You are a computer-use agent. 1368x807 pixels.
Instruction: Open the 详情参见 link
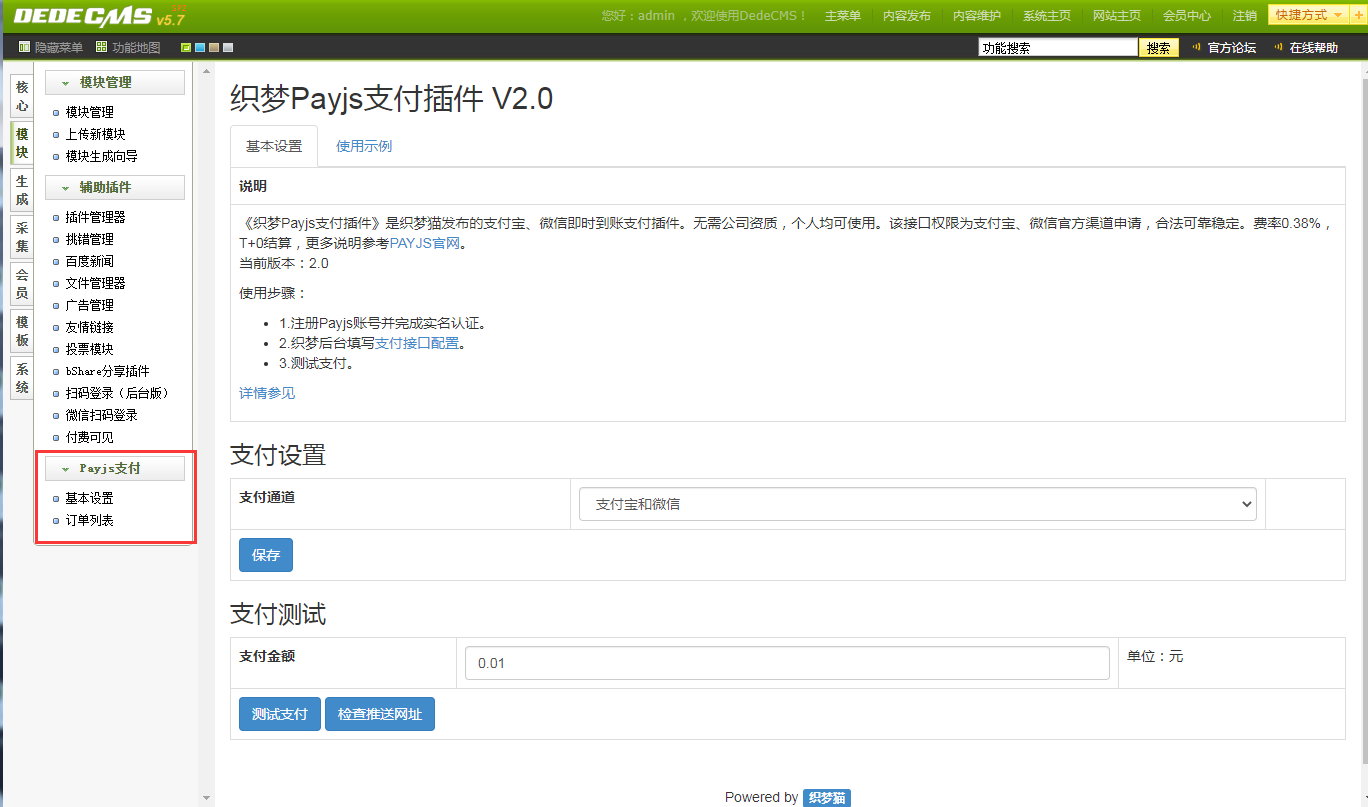click(x=267, y=393)
